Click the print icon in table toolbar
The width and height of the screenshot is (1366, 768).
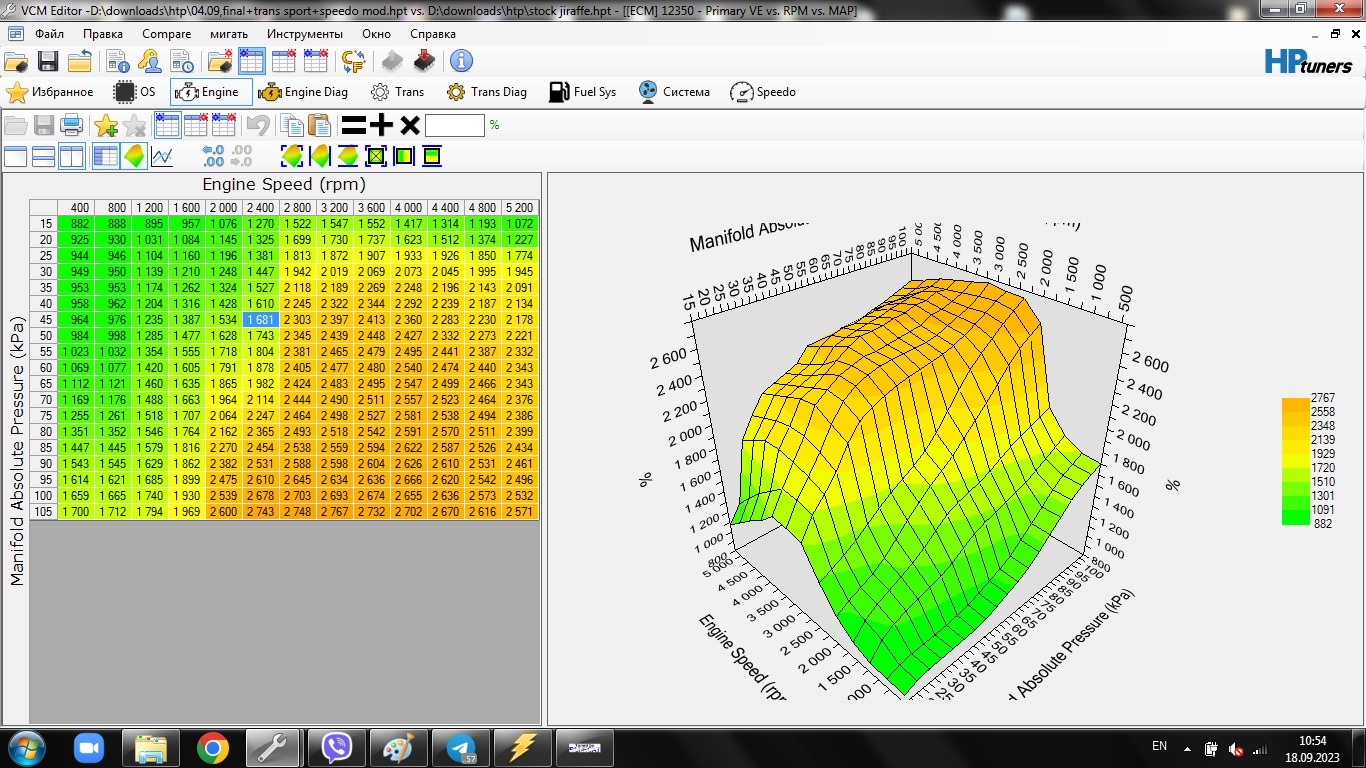[71, 125]
